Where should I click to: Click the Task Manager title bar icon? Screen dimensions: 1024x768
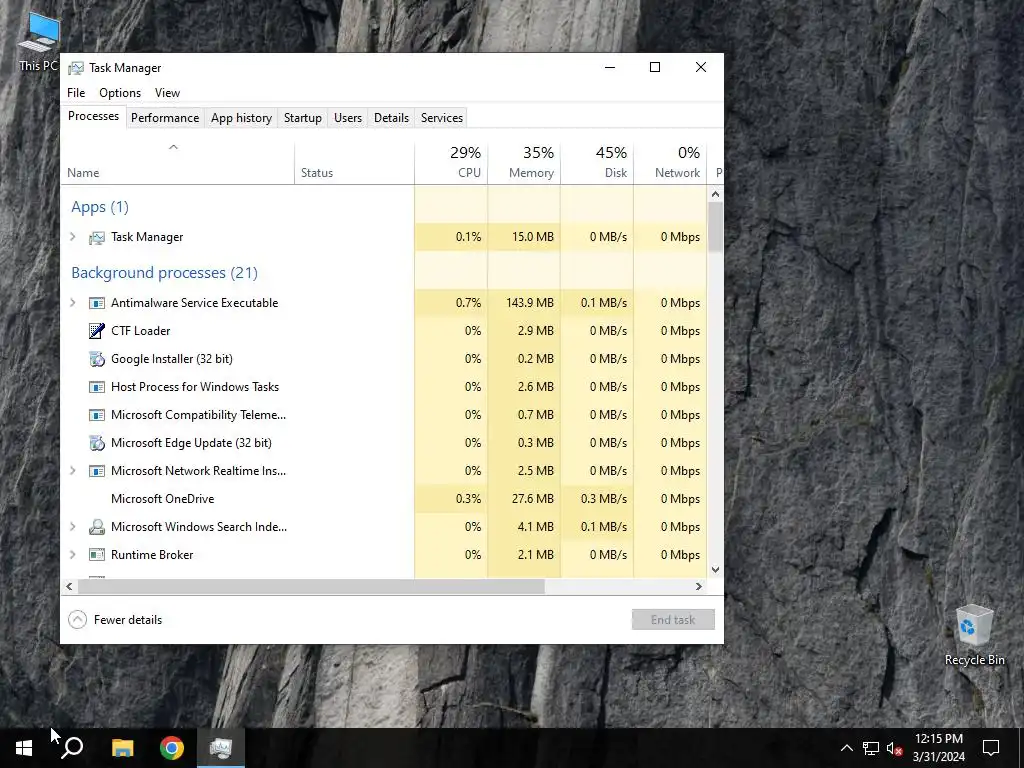click(x=76, y=68)
